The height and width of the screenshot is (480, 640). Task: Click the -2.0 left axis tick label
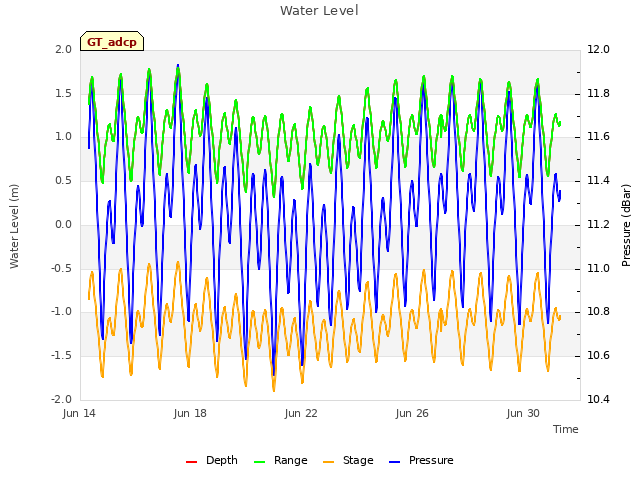click(x=61, y=399)
